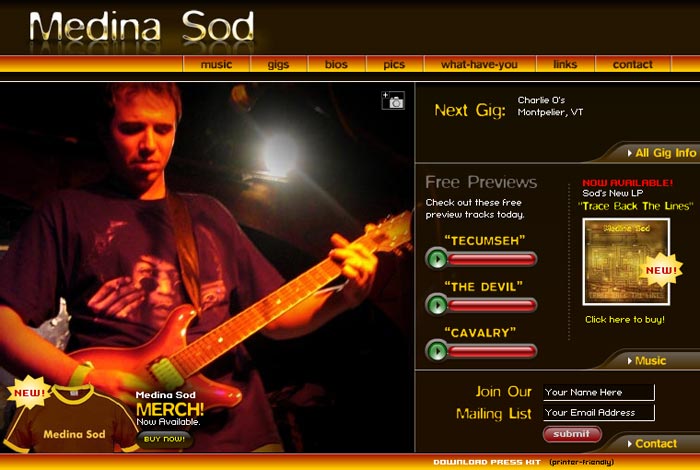Screen dimensions: 700x470
Task: Expand All Gig Info arrow link
Action: 662,153
